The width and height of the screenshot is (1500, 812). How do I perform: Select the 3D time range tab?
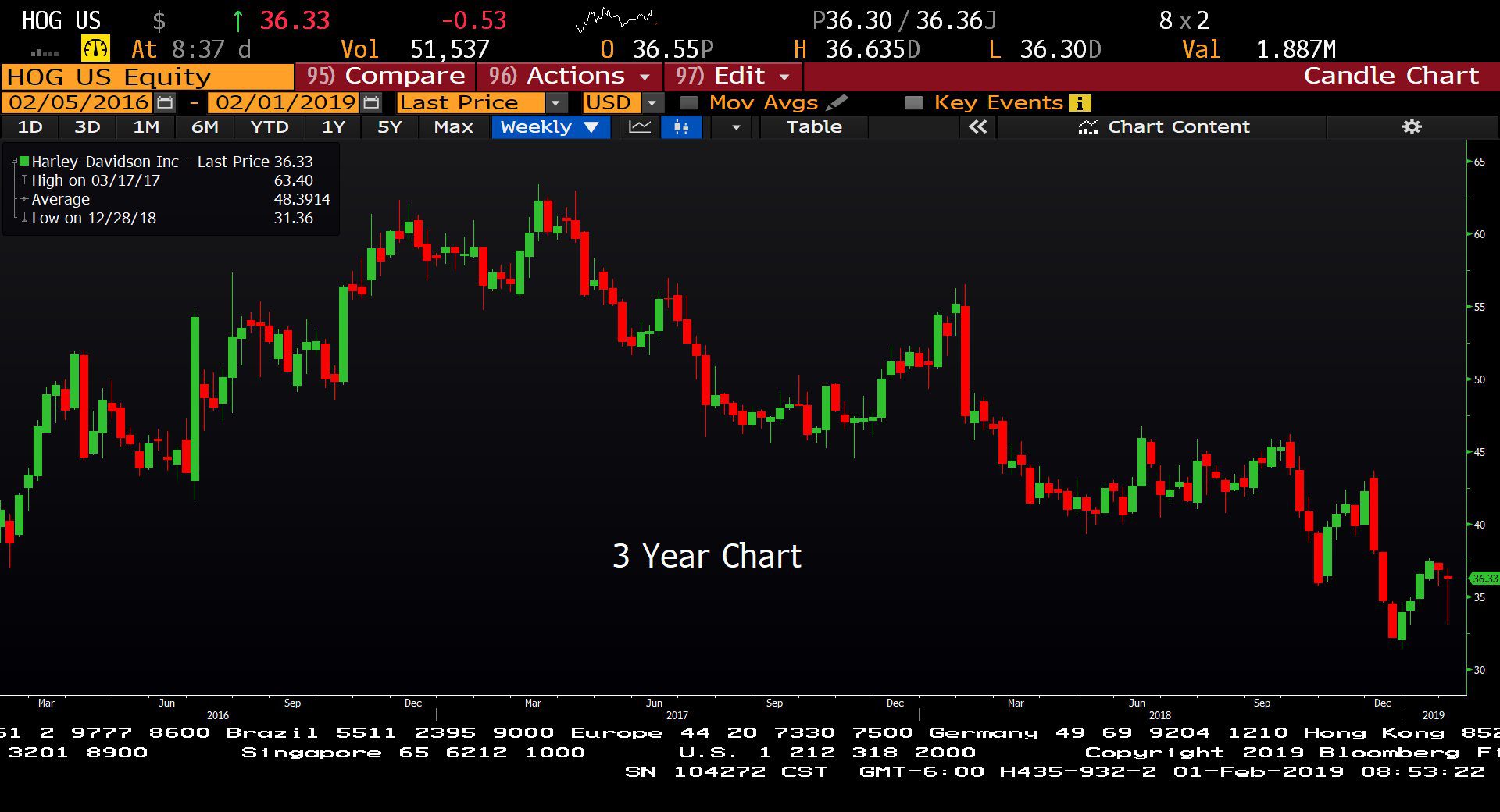point(87,126)
